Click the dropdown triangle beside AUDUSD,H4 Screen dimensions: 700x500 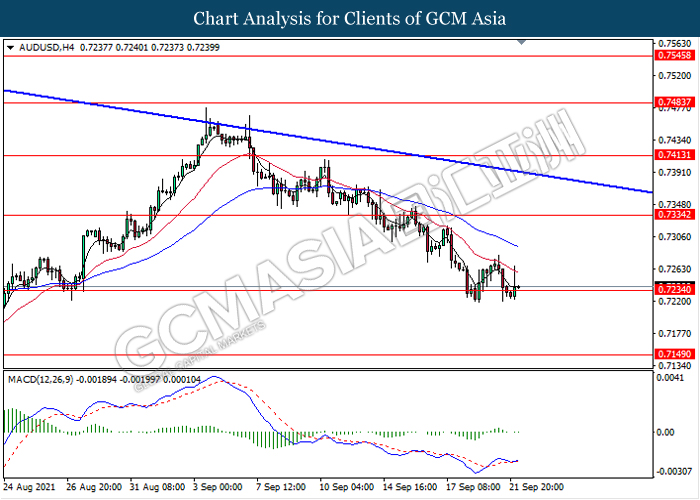click(11, 48)
